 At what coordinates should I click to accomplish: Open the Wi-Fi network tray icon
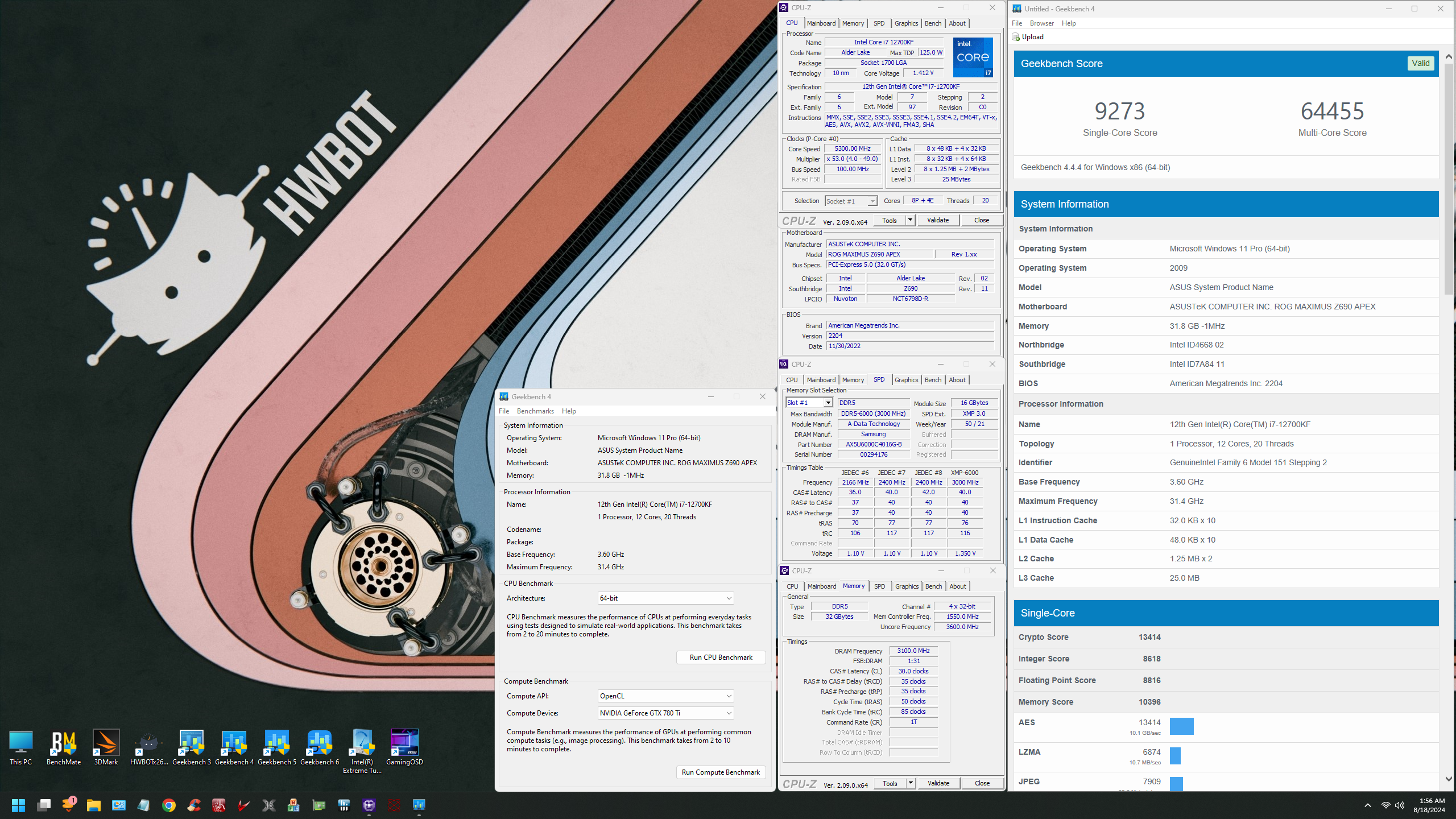click(1386, 805)
